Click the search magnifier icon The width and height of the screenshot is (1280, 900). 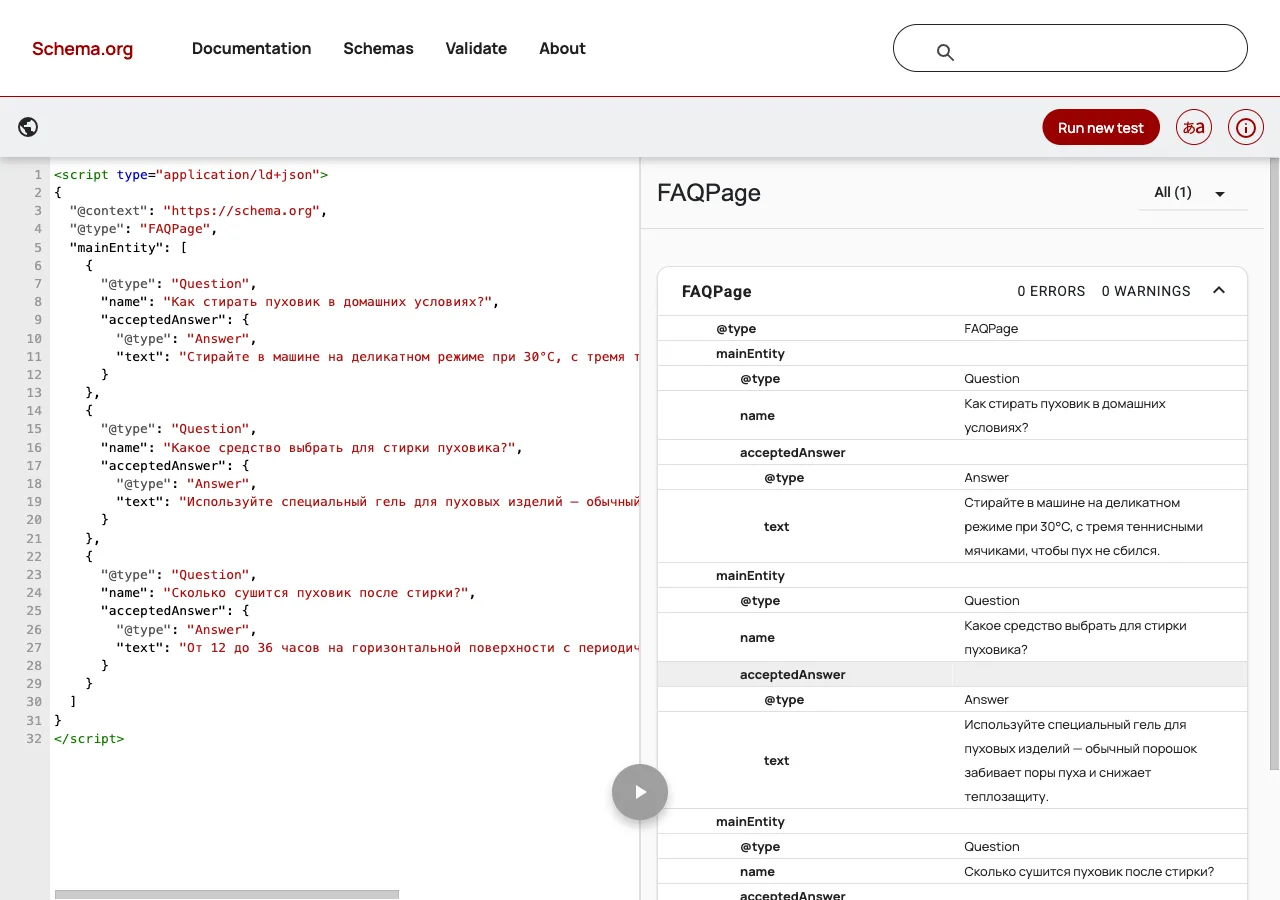pyautogui.click(x=945, y=52)
